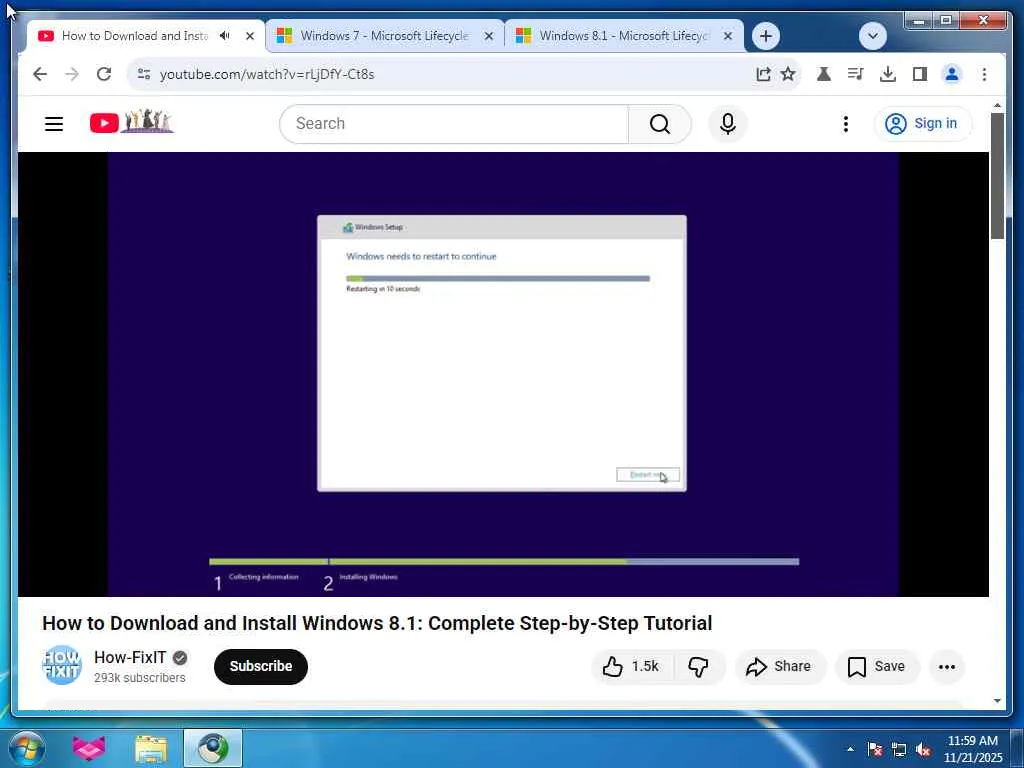Select the How to Download and Install tab
The width and height of the screenshot is (1024, 768).
coord(135,36)
